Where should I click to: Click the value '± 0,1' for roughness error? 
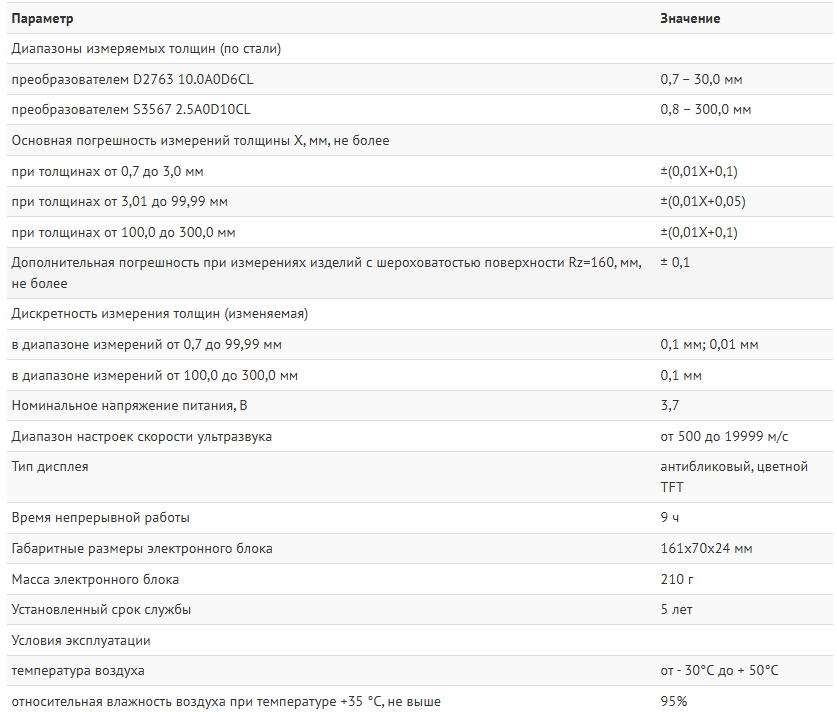click(675, 262)
